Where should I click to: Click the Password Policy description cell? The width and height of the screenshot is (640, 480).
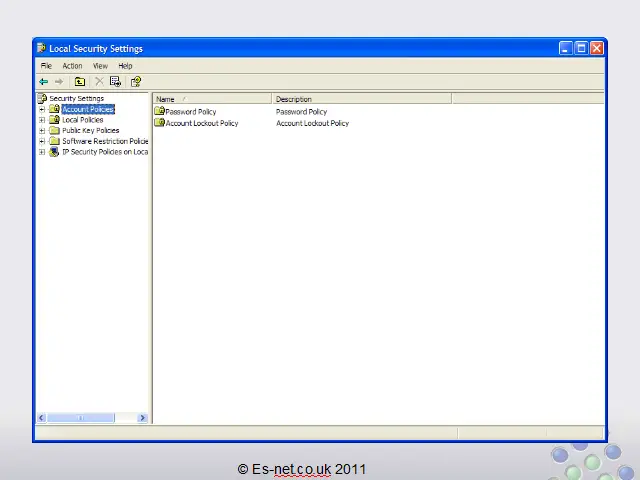(301, 111)
